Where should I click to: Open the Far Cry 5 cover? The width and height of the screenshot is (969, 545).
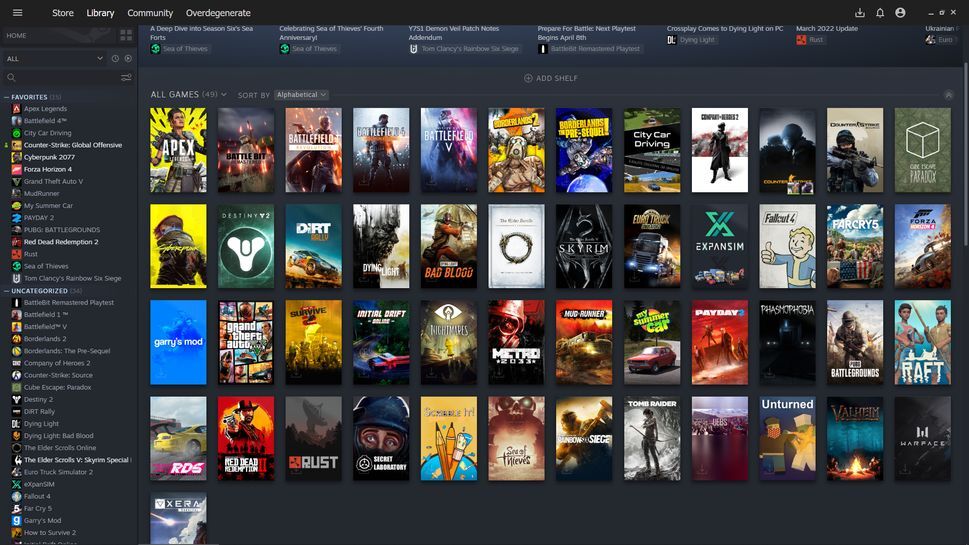point(855,246)
